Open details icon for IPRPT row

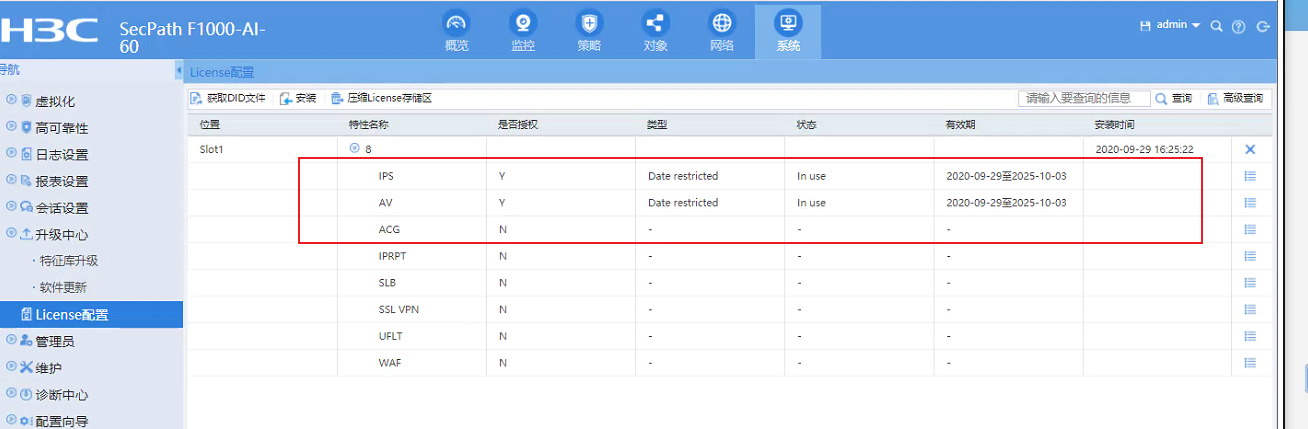point(1250,256)
